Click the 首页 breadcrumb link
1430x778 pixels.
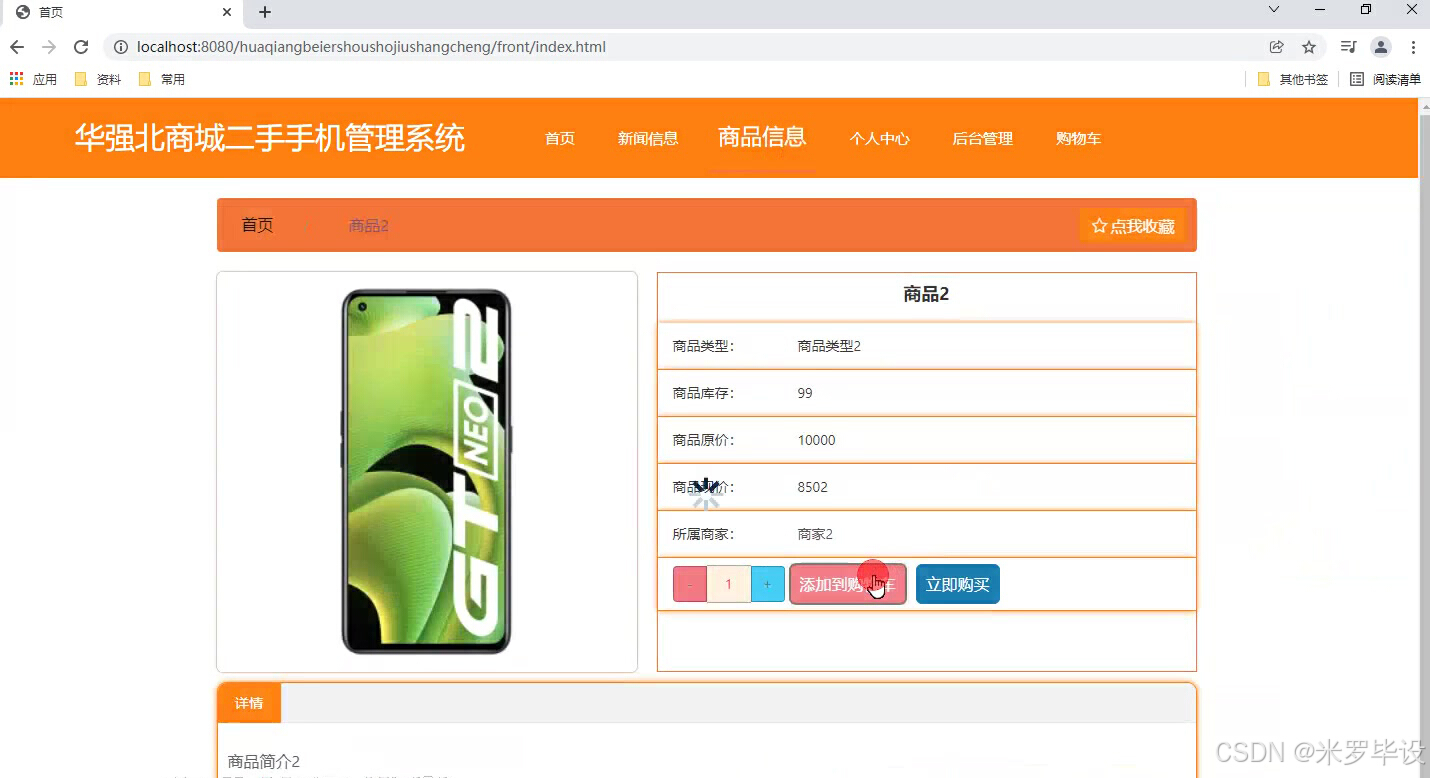point(257,225)
